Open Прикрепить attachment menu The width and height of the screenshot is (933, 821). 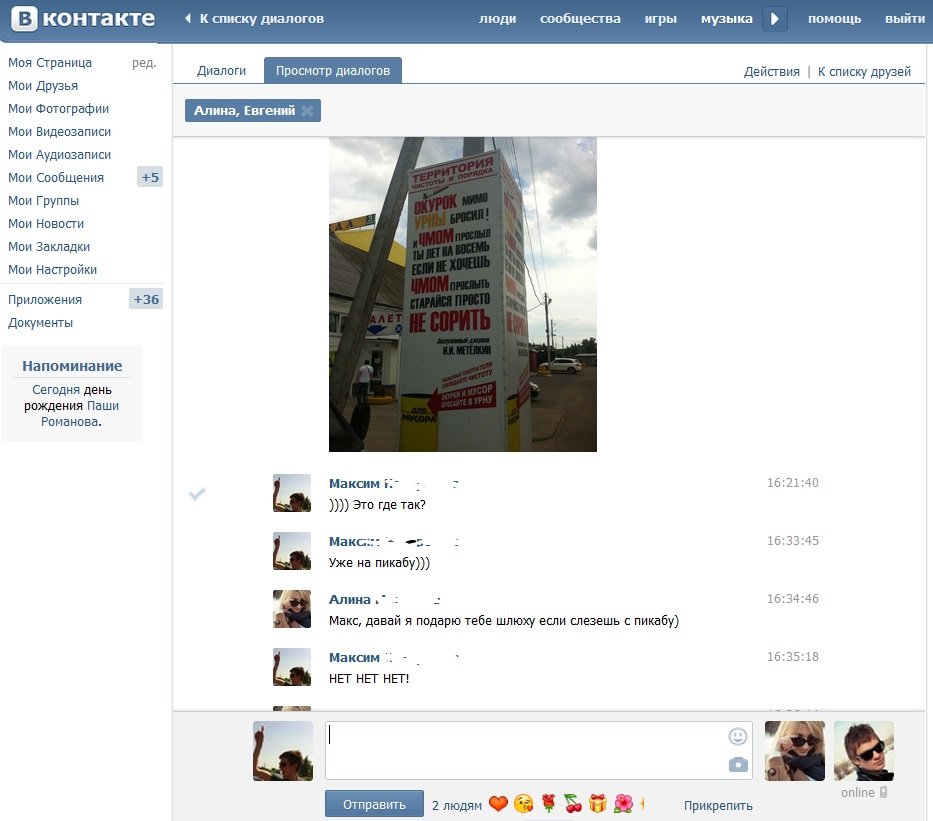(718, 806)
